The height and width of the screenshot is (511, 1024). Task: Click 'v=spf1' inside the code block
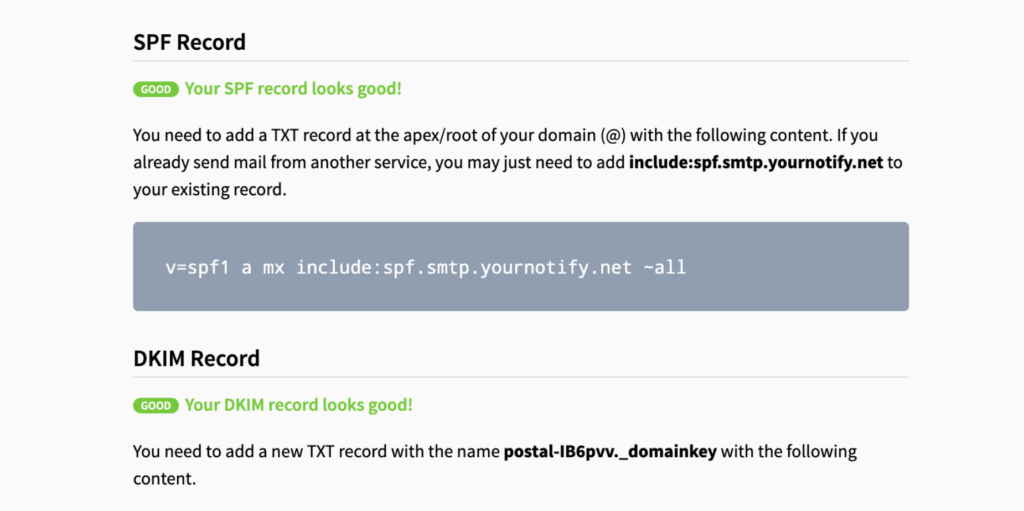(197, 267)
